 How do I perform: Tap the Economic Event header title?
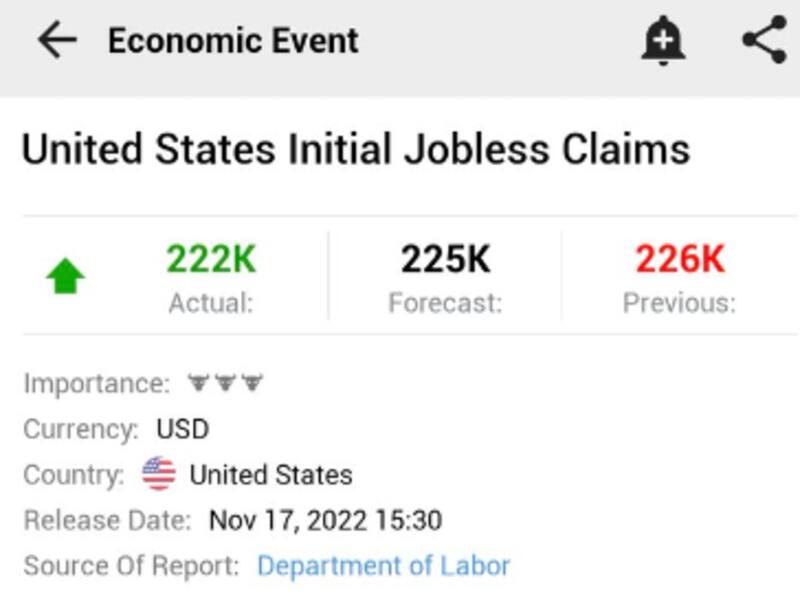[233, 41]
